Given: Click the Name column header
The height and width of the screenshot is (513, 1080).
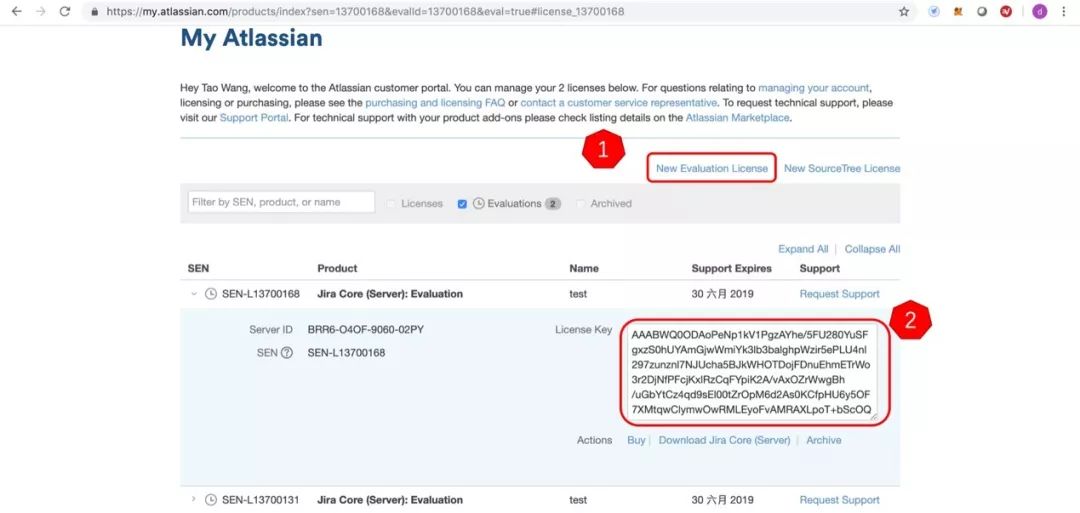Looking at the screenshot, I should [x=584, y=269].
